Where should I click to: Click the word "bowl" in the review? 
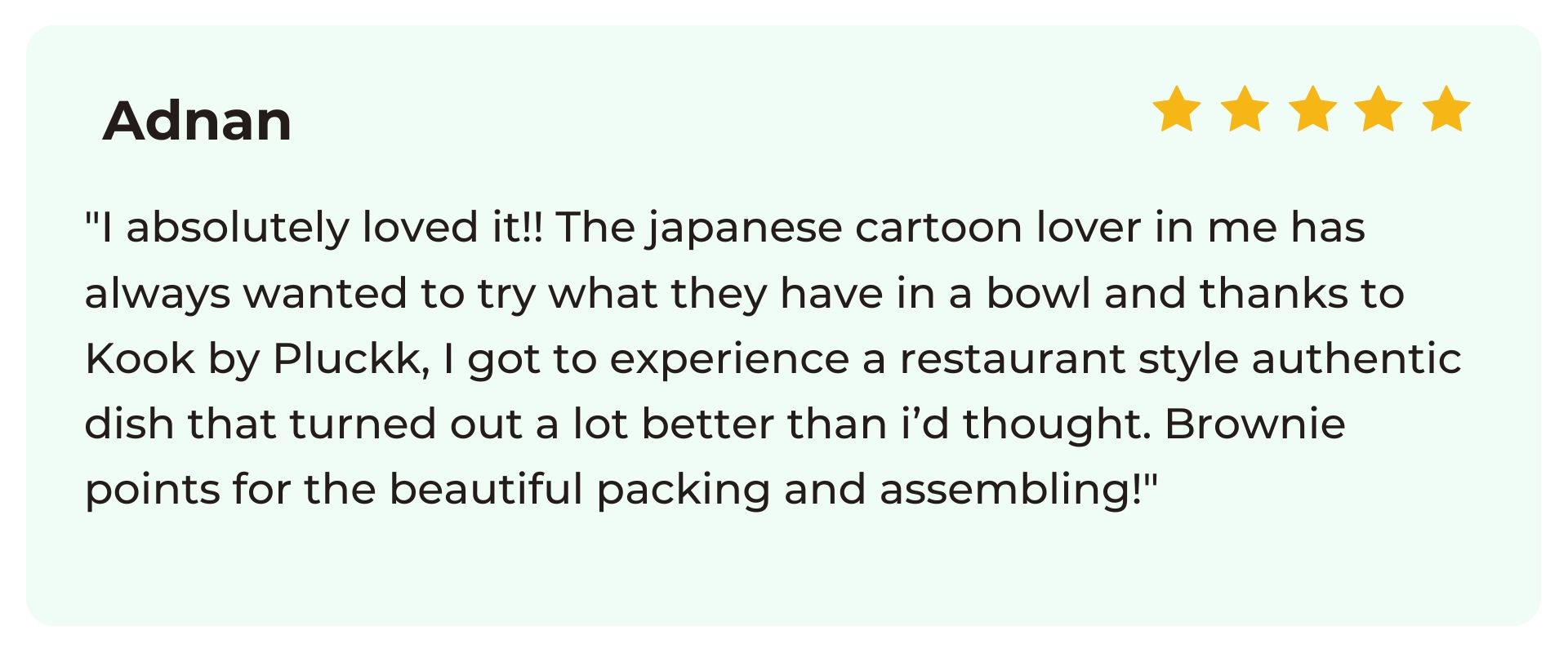coord(1039,293)
